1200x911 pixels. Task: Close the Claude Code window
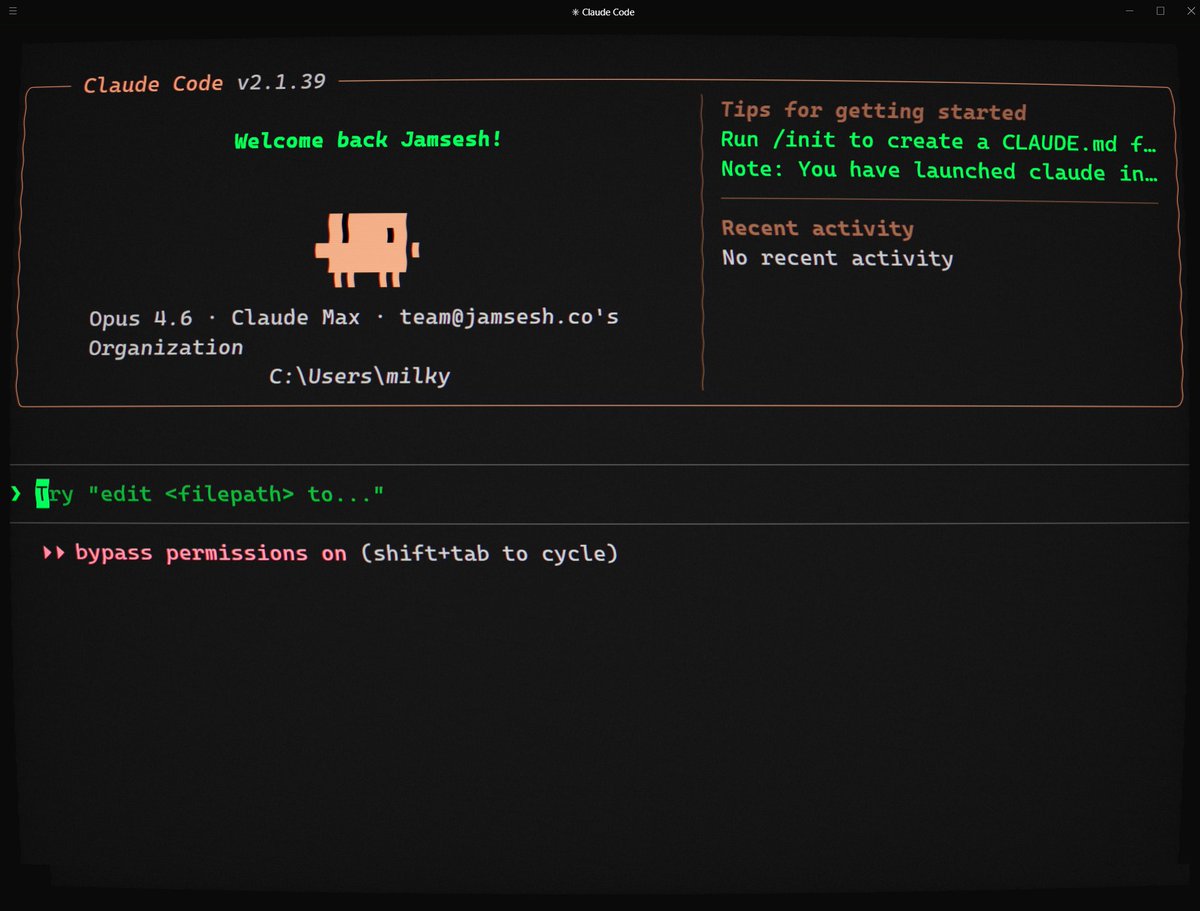tap(1189, 11)
